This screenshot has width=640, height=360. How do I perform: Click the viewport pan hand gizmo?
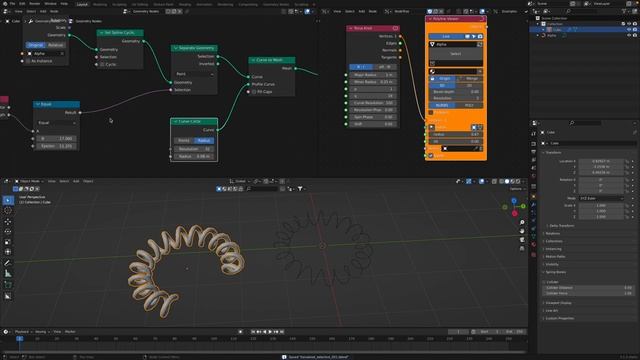tap(522, 231)
